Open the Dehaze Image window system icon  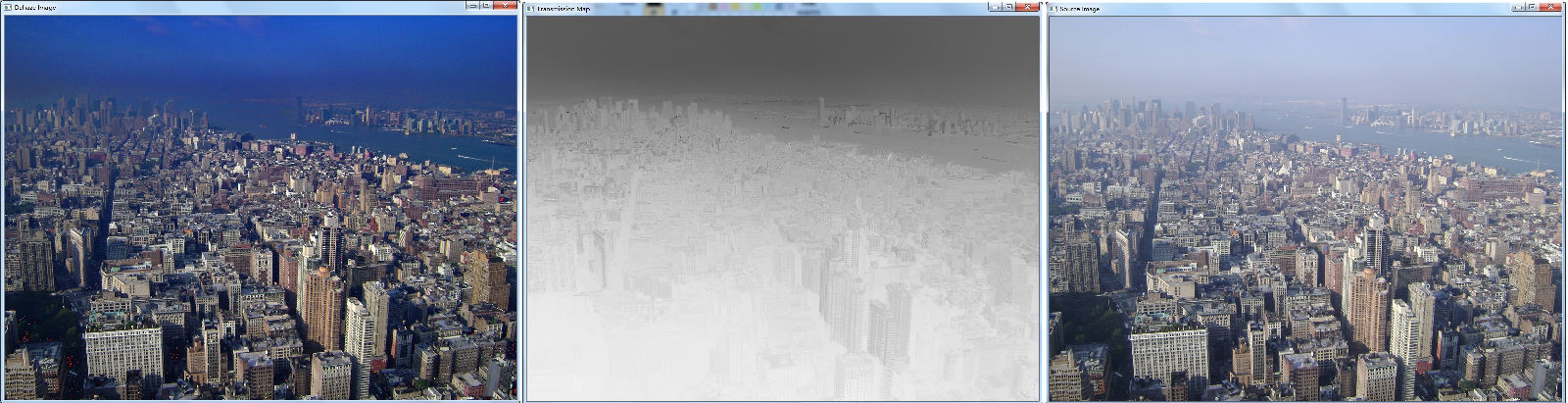8,8
